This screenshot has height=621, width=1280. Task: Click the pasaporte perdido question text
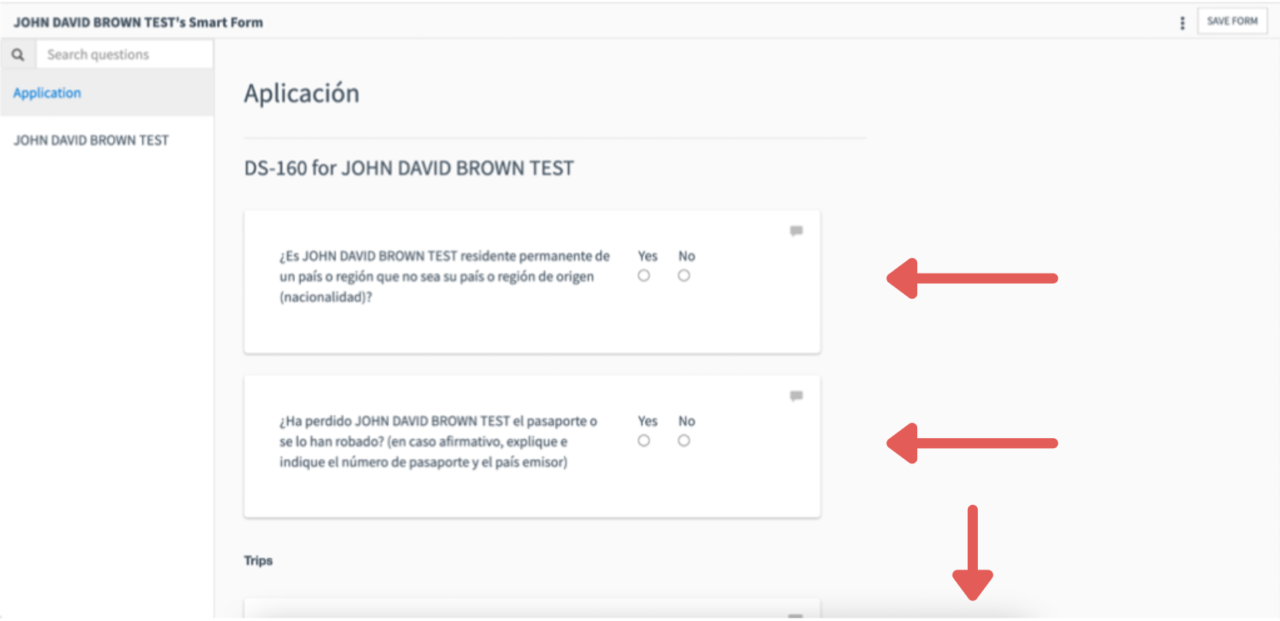click(438, 442)
